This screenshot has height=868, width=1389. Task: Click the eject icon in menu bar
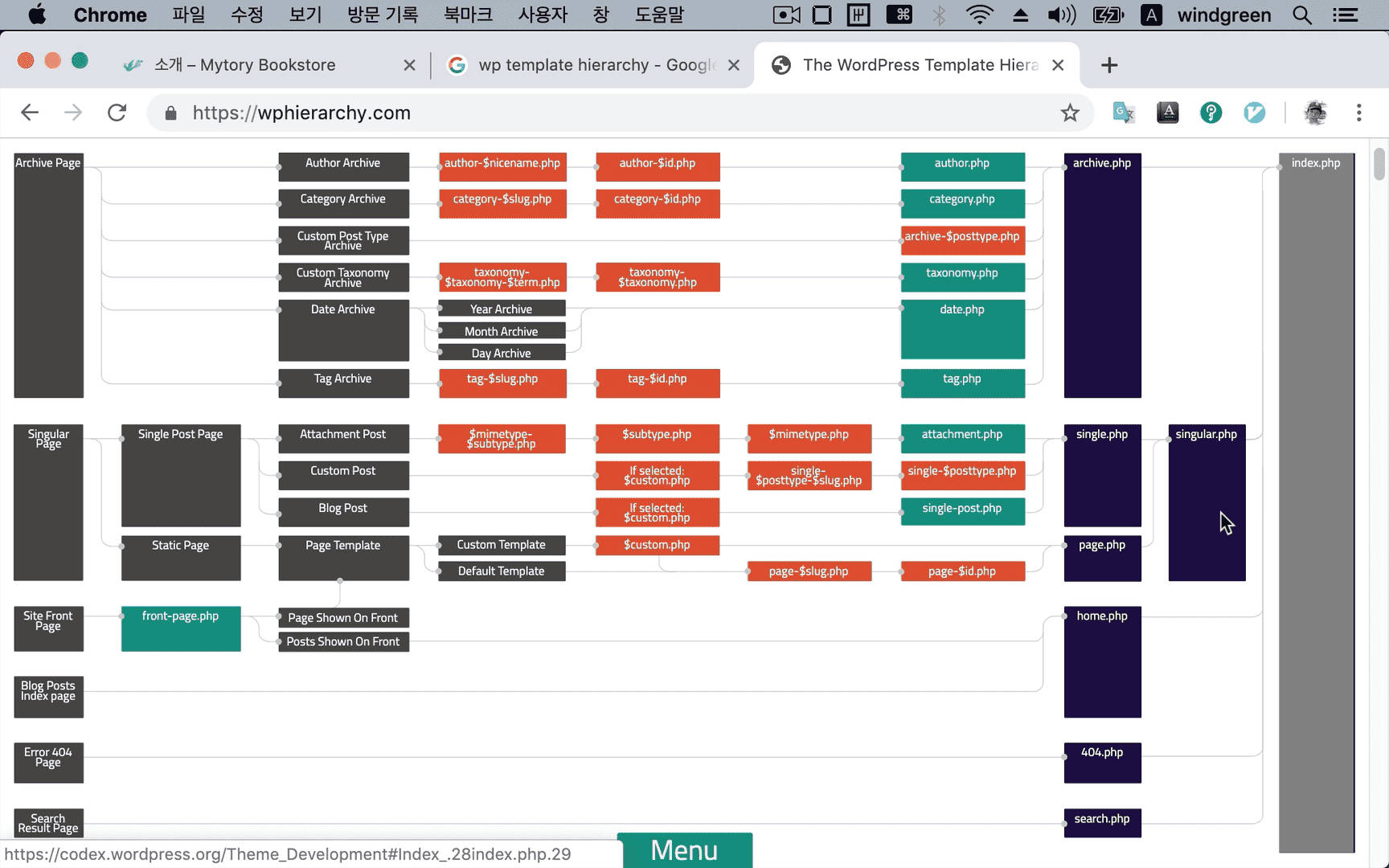point(1020,14)
